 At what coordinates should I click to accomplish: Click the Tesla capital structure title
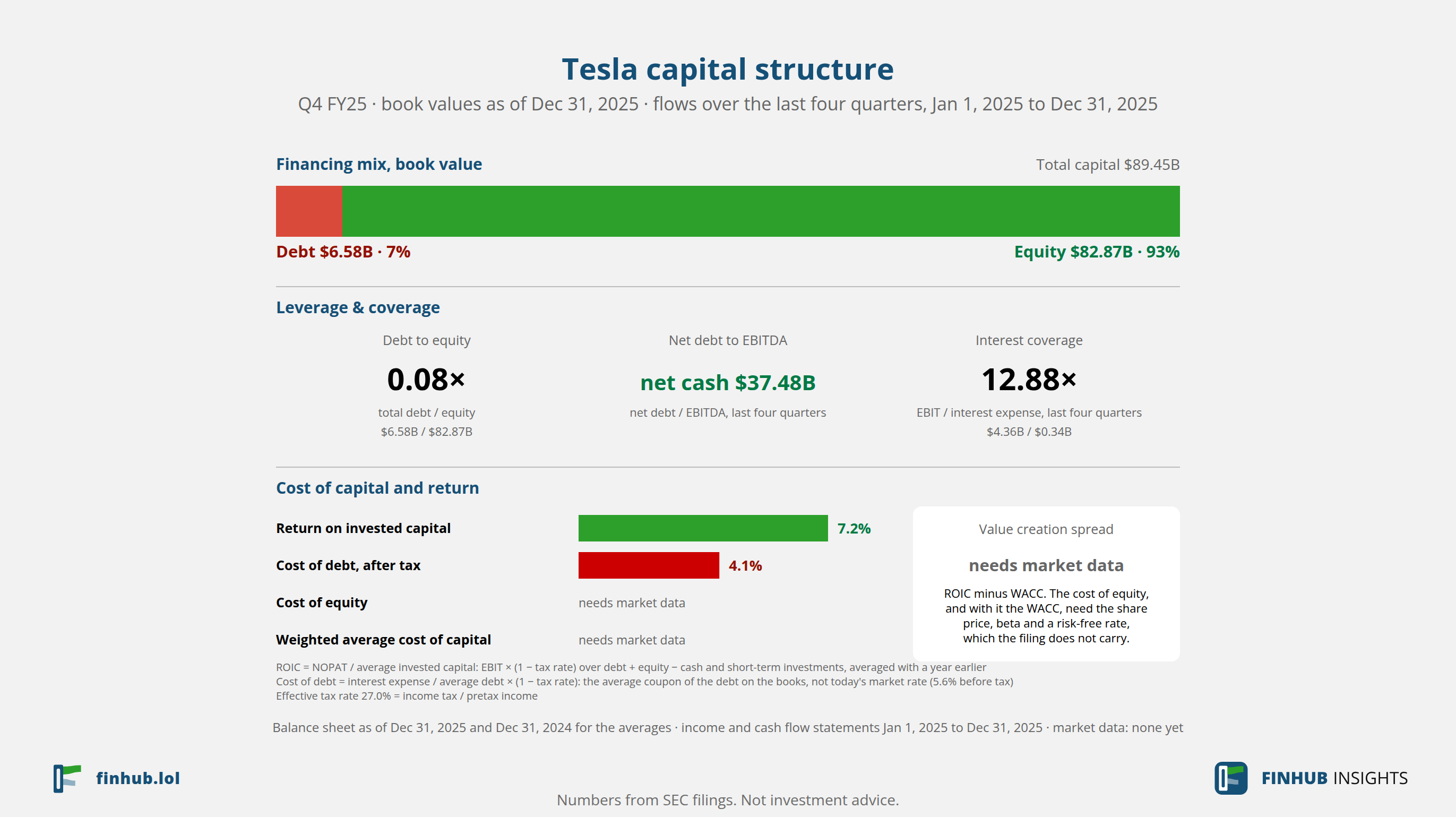[728, 70]
